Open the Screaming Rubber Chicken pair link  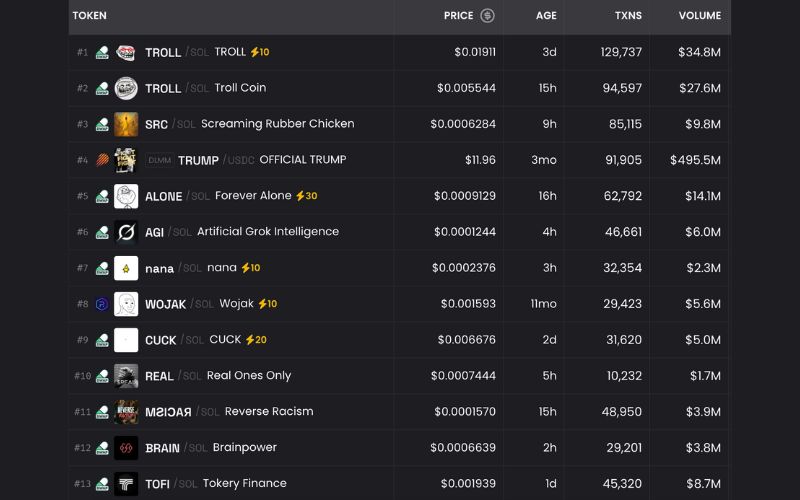click(x=278, y=124)
